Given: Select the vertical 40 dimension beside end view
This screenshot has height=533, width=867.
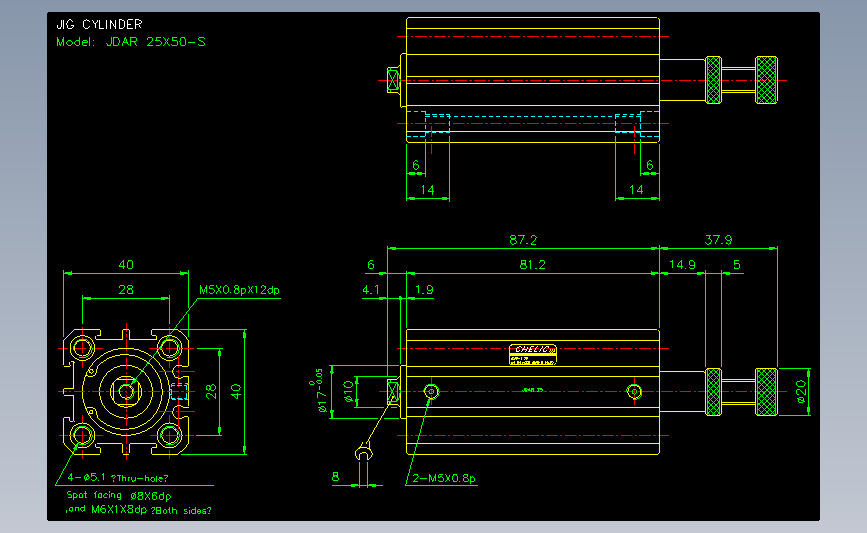Looking at the screenshot, I should point(236,391).
